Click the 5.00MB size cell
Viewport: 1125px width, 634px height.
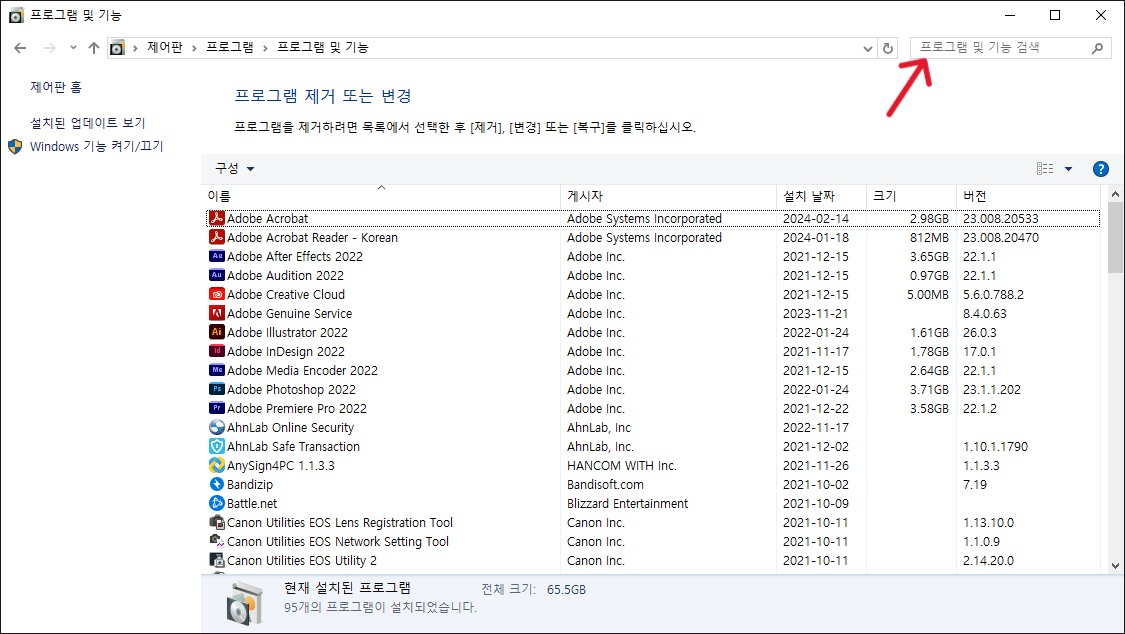coord(928,294)
